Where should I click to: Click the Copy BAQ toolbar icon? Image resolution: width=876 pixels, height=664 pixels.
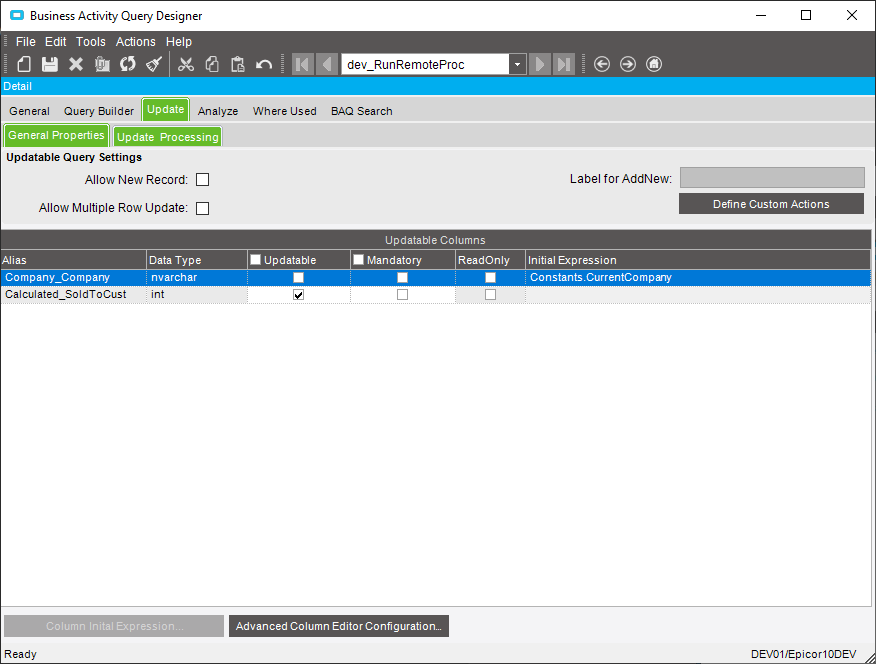102,64
